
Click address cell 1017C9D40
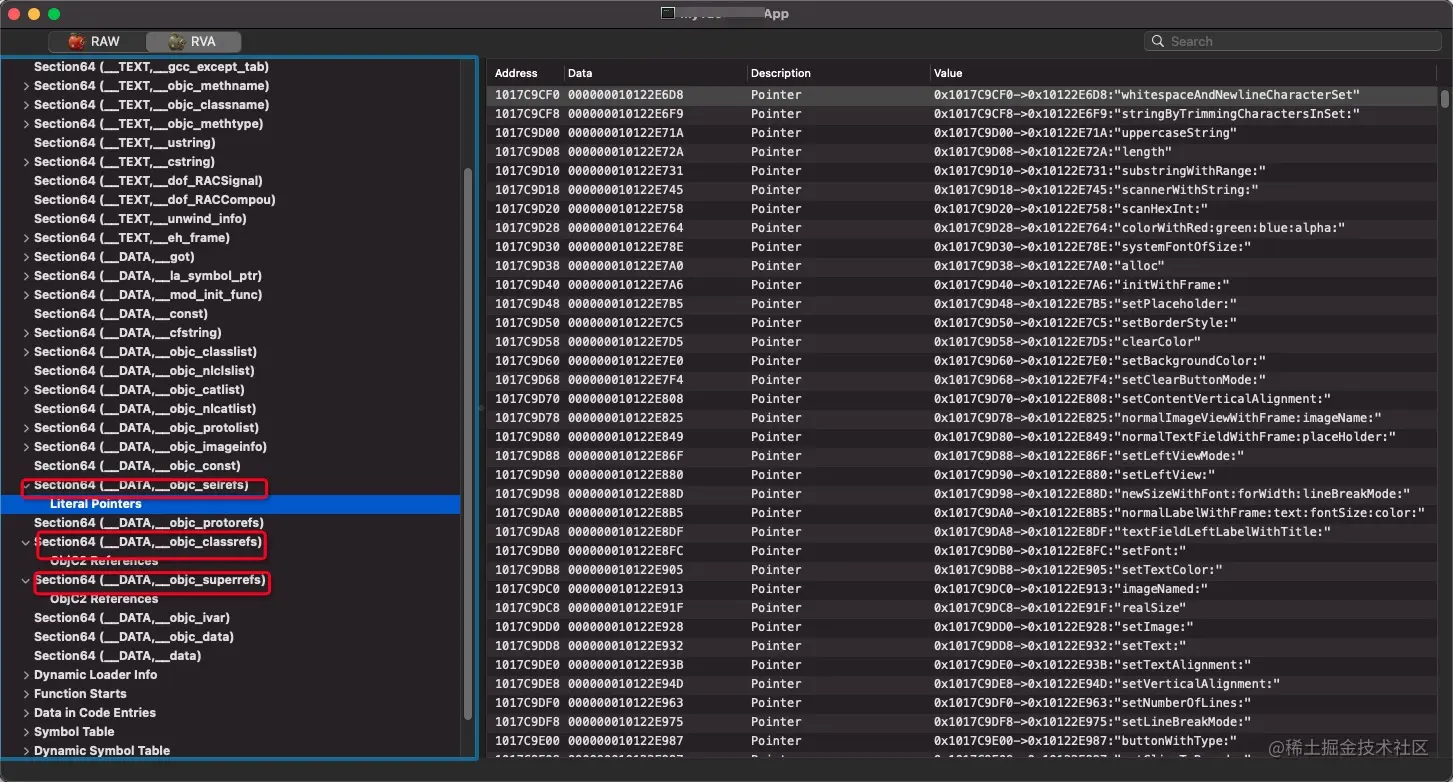point(527,285)
